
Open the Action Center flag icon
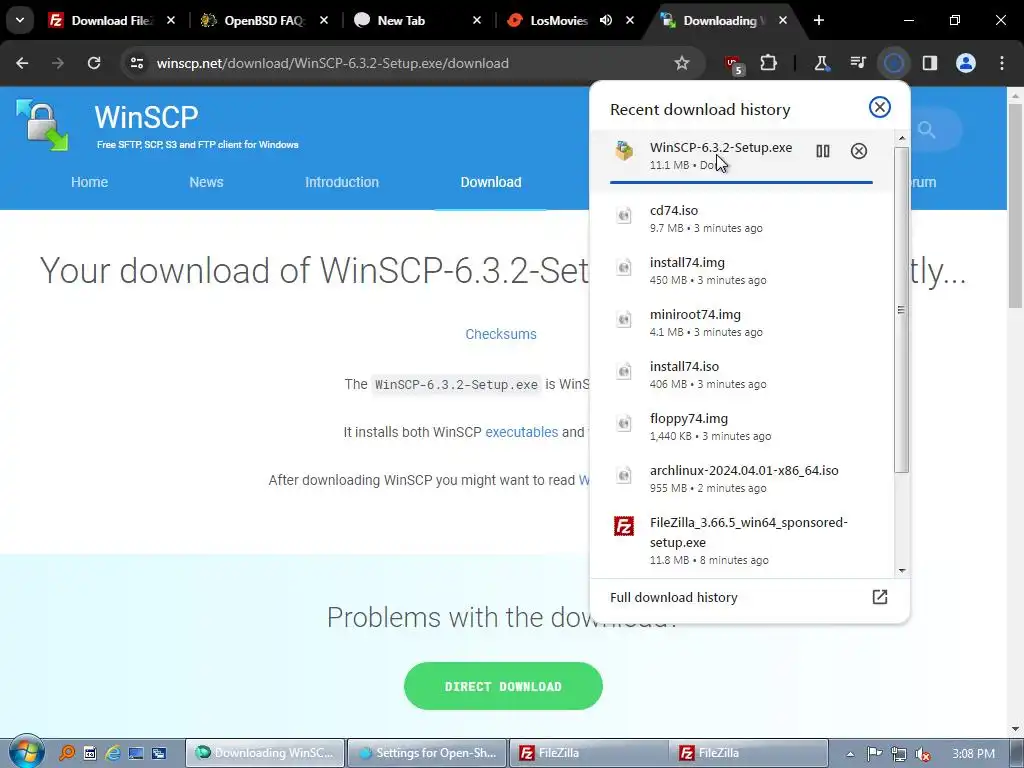(x=874, y=754)
